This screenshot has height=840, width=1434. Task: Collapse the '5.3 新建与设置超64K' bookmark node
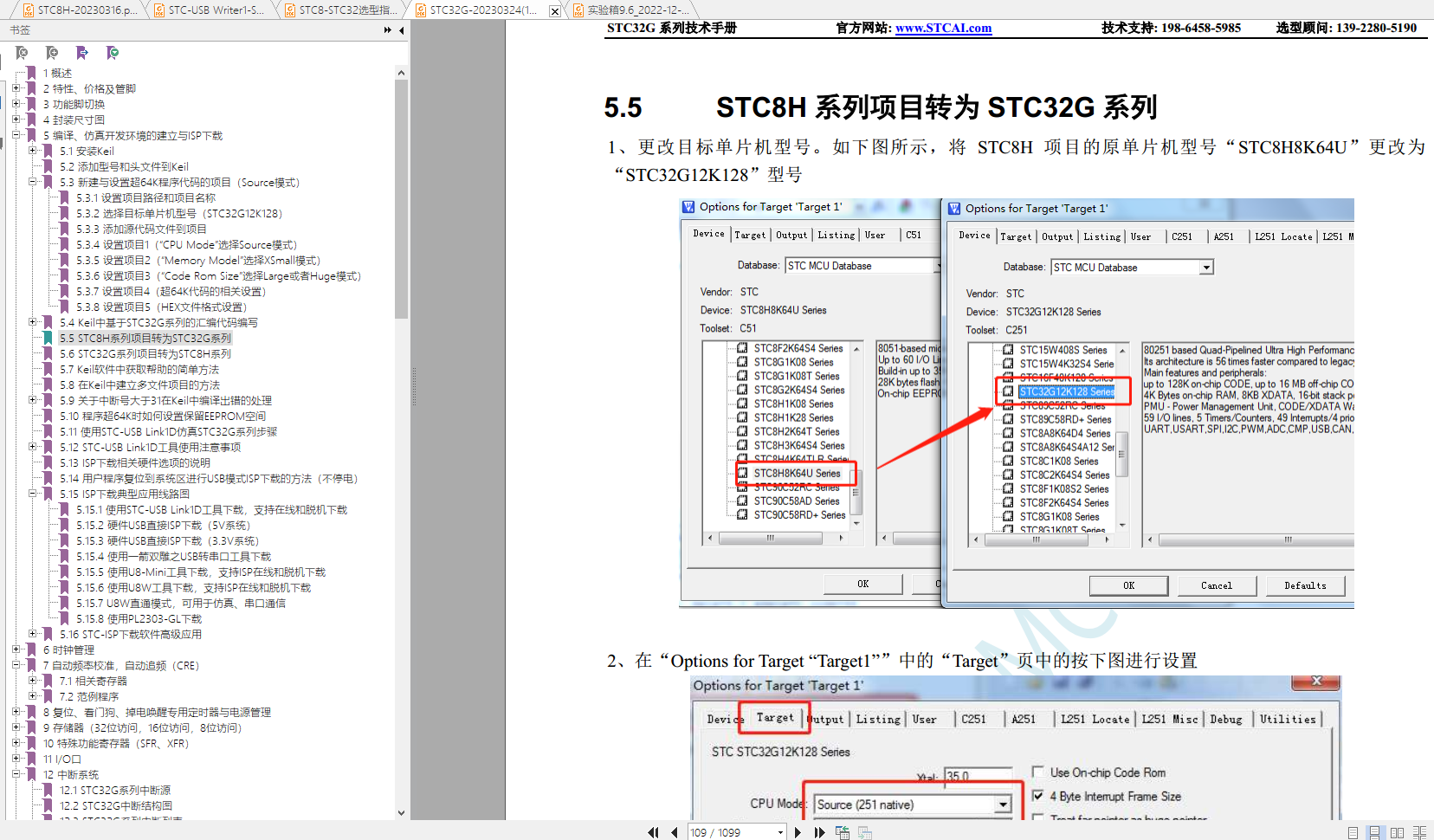[32, 182]
